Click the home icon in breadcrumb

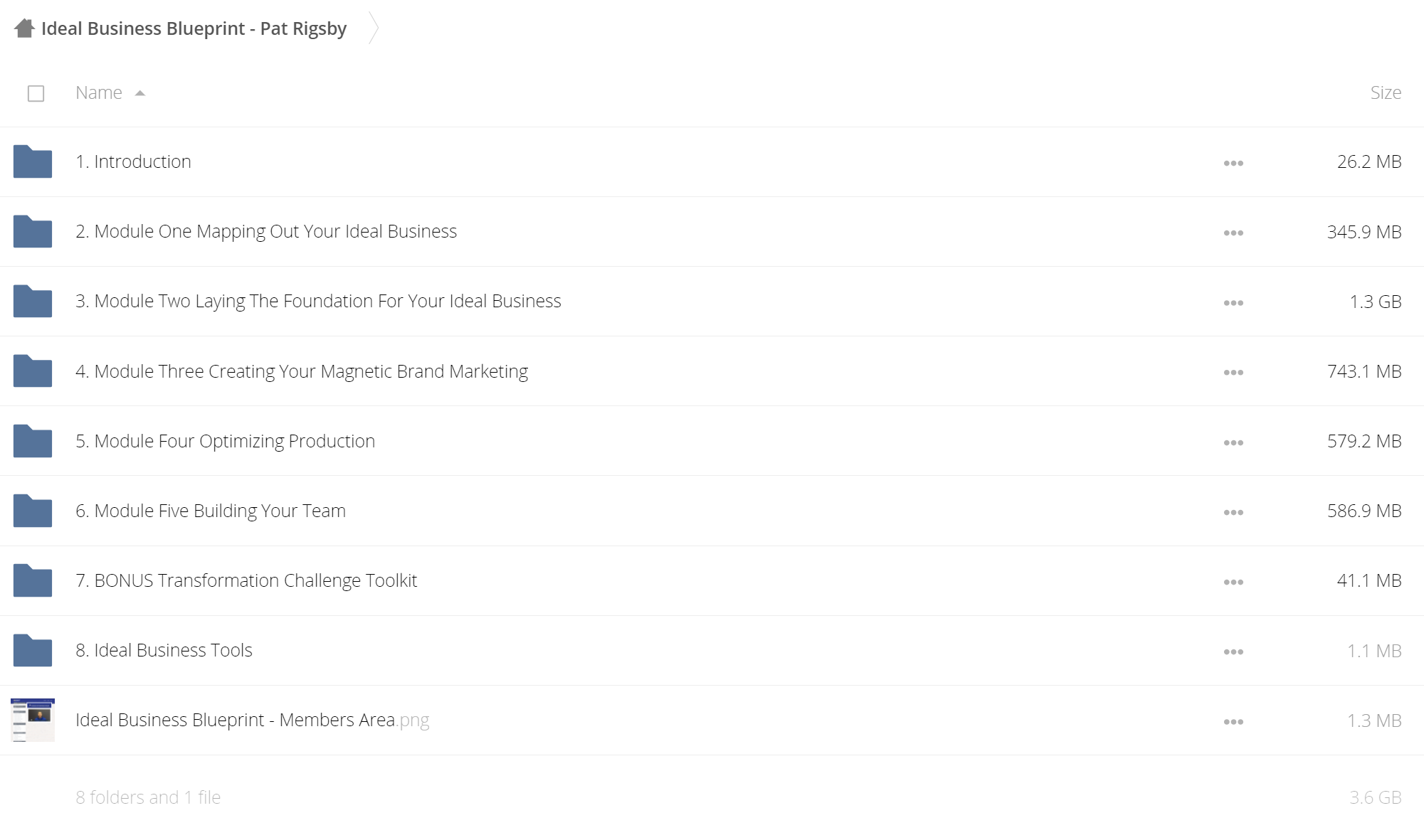(x=24, y=28)
